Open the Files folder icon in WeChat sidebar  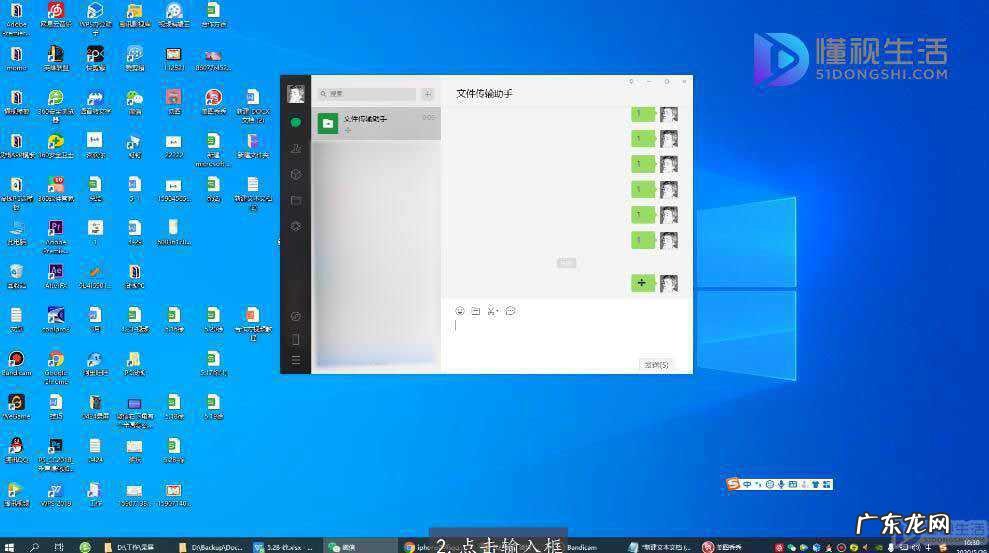(x=296, y=200)
